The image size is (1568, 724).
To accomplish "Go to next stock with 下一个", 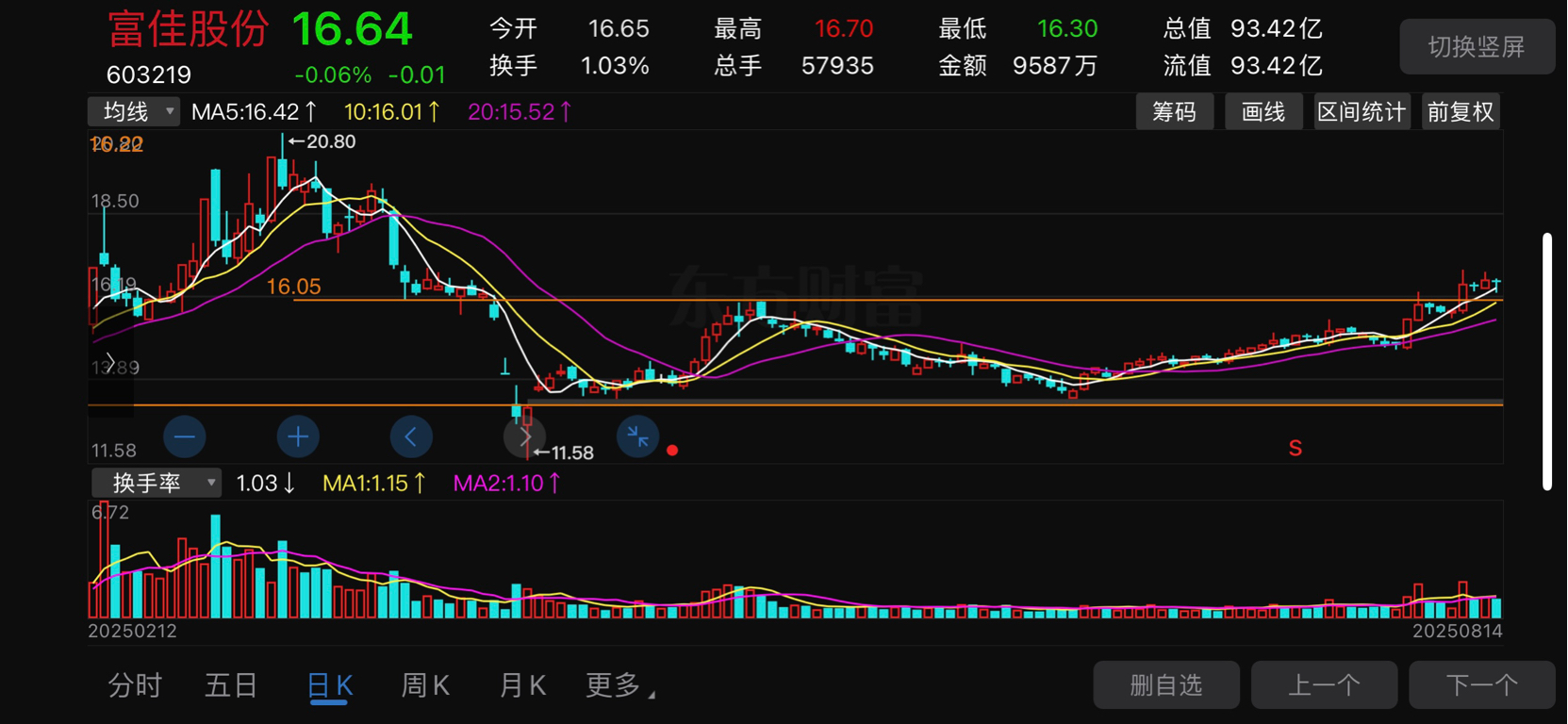I will 1481,685.
